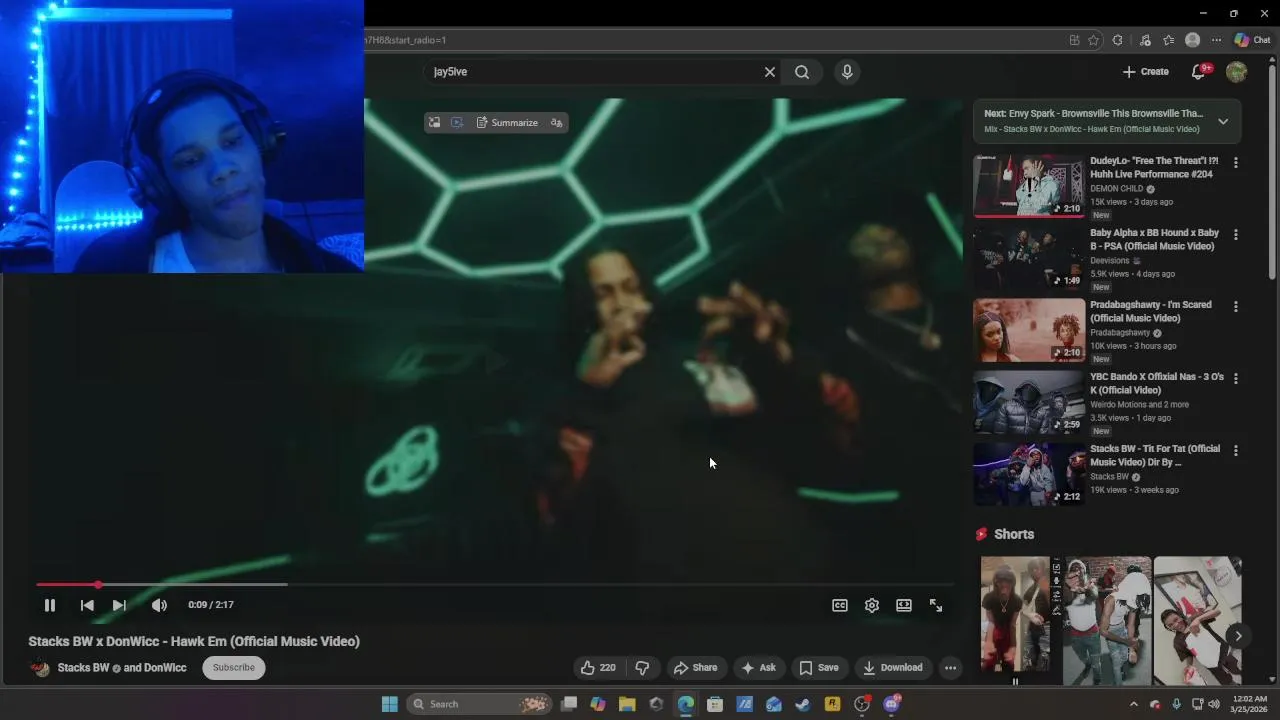Open DudeyLo Free The Threat video thumbnail
The width and height of the screenshot is (1280, 720).
click(x=1029, y=186)
